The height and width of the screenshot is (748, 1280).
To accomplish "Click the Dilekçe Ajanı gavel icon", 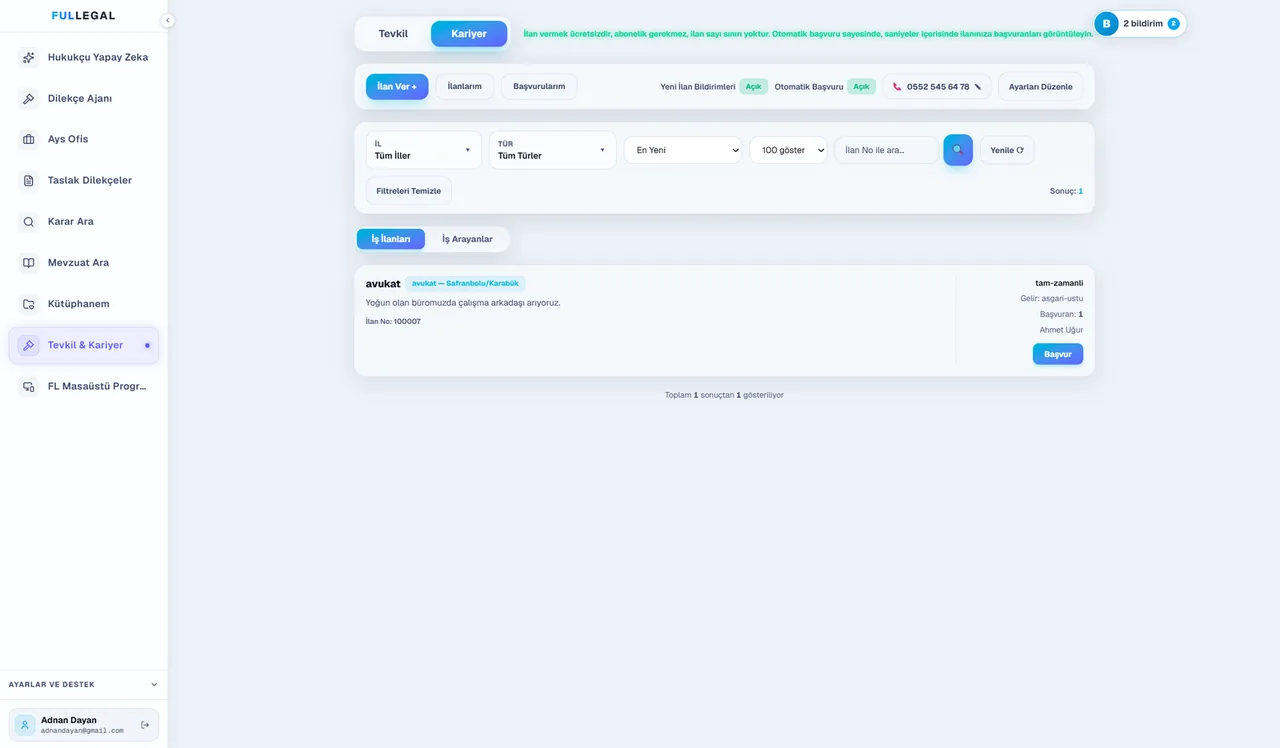I will (x=28, y=98).
